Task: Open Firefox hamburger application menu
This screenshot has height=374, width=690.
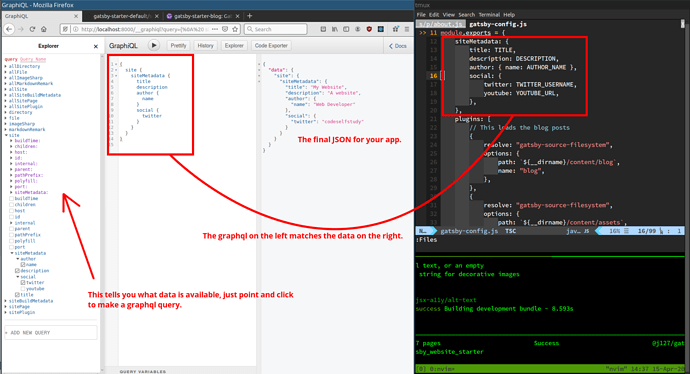Action: [x=407, y=29]
